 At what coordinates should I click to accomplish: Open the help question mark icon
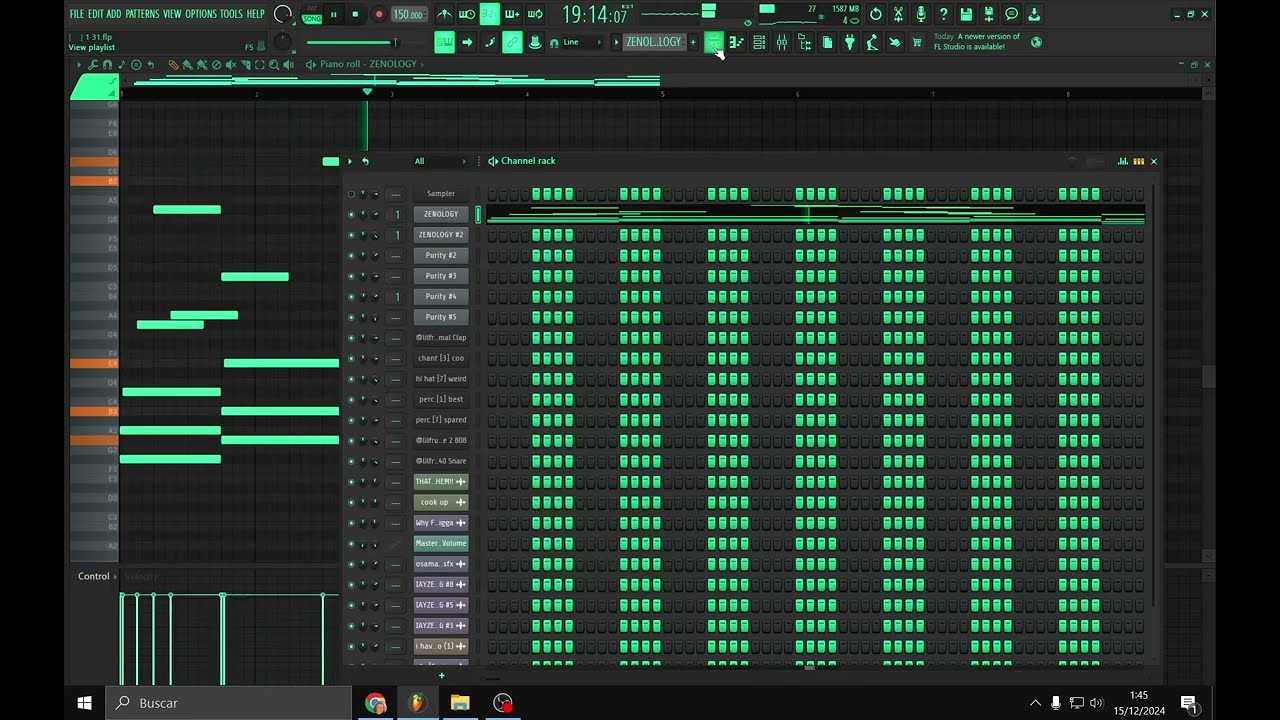pos(943,14)
